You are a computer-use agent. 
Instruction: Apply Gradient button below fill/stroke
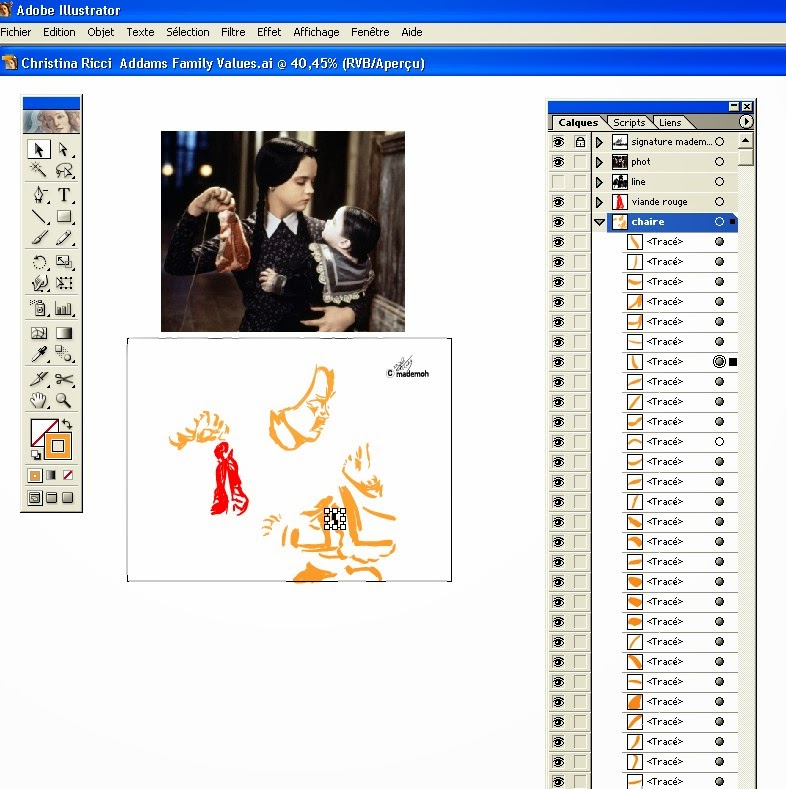(51, 475)
